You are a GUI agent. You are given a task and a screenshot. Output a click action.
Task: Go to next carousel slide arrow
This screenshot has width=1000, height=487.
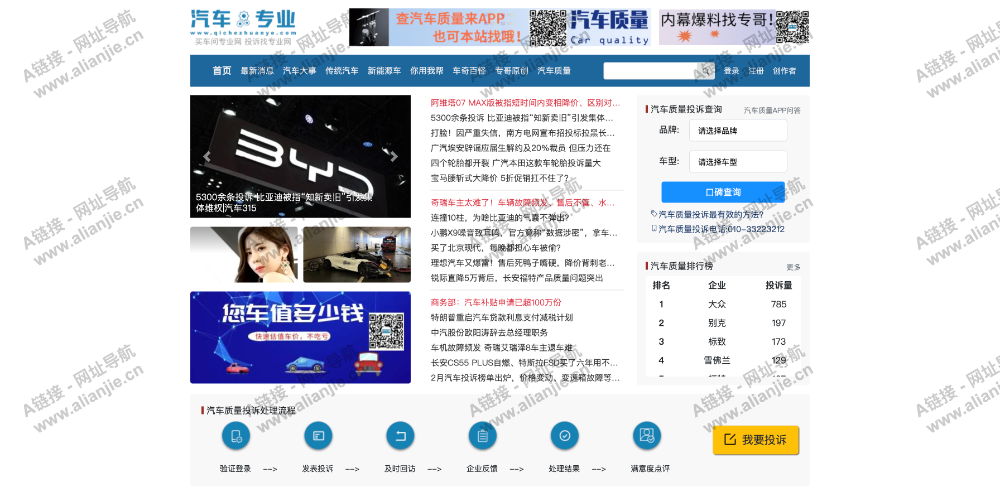[394, 156]
